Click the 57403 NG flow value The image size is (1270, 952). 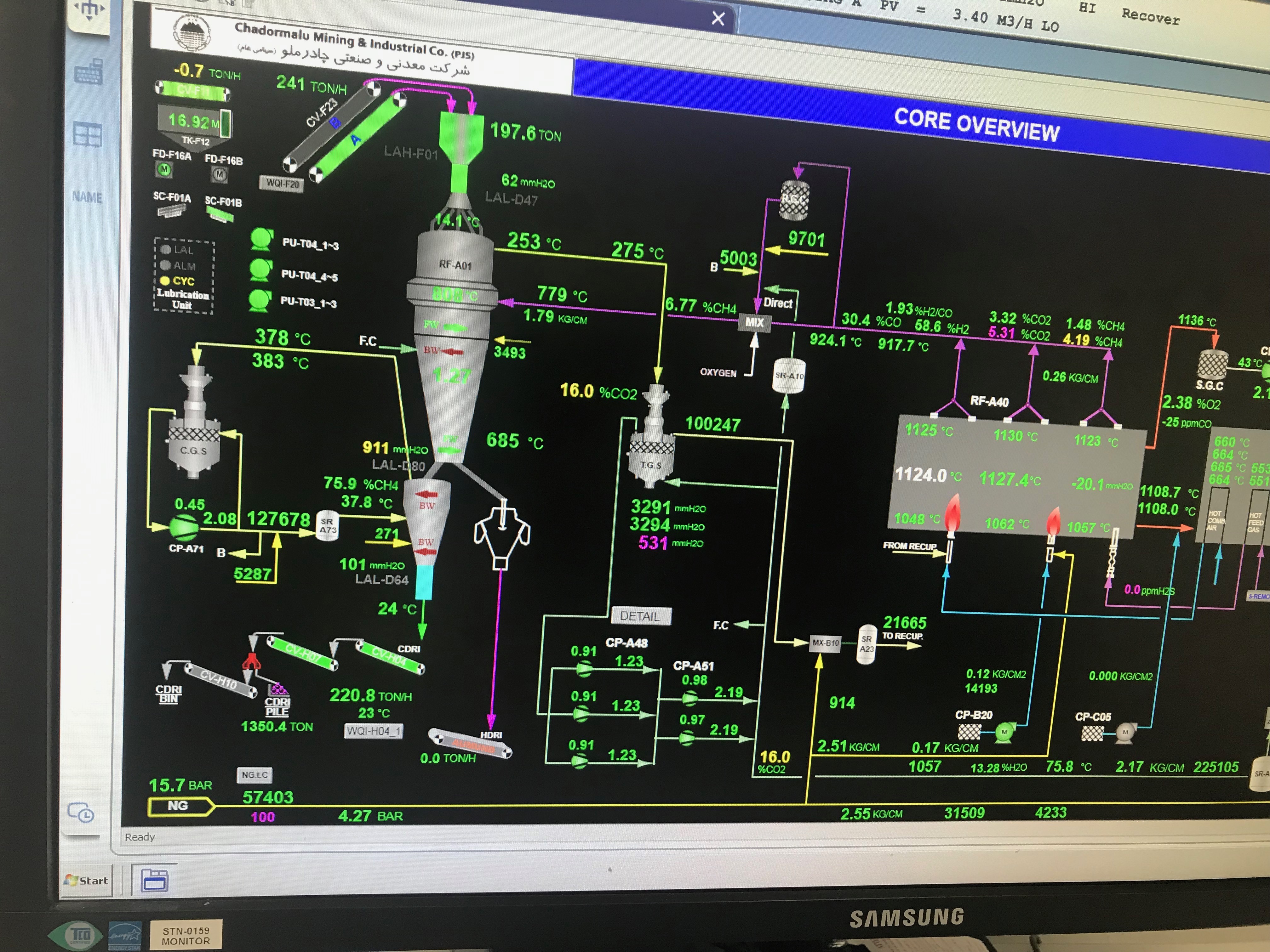[267, 797]
